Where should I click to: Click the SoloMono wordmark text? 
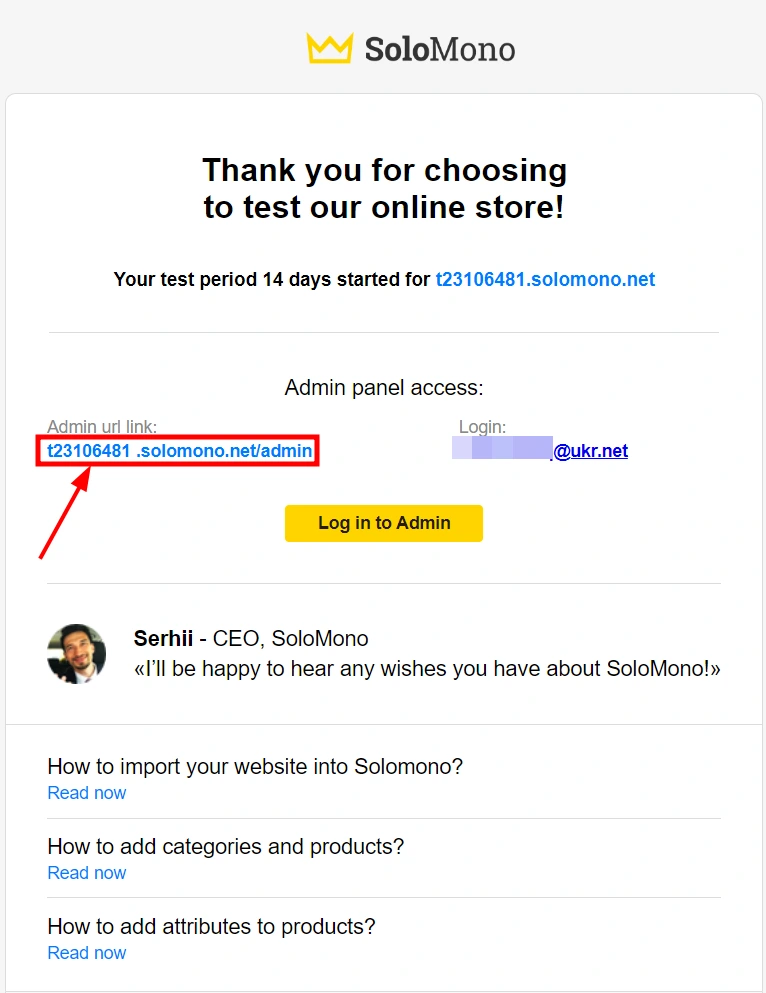pos(440,49)
